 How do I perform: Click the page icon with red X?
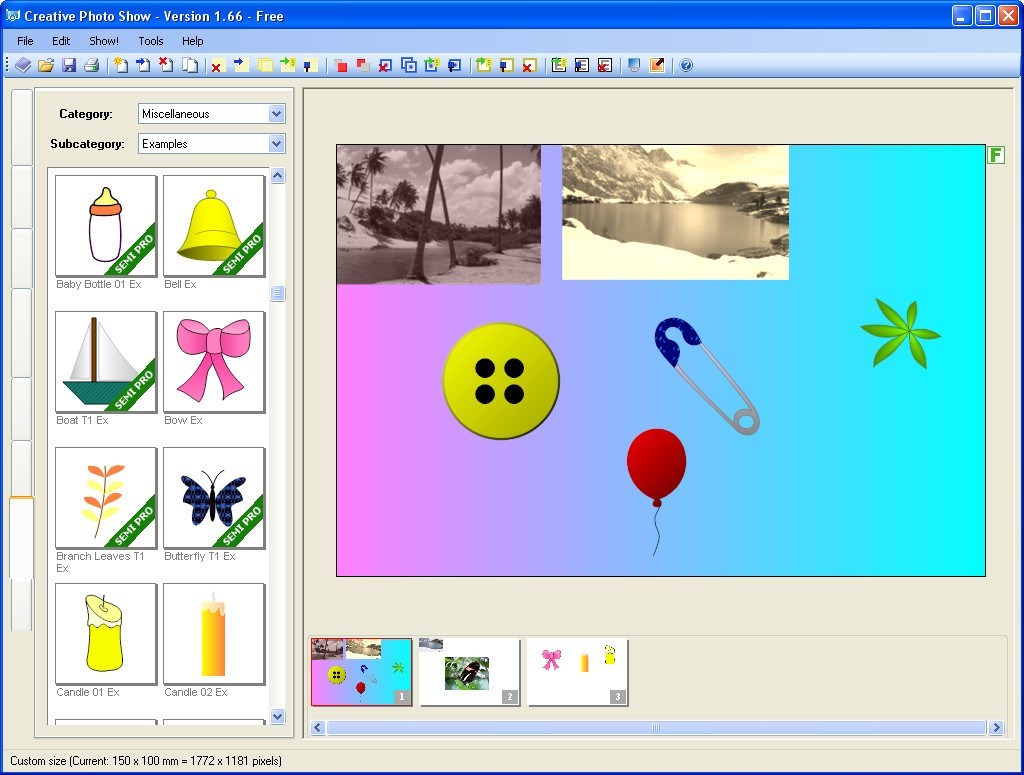point(167,65)
